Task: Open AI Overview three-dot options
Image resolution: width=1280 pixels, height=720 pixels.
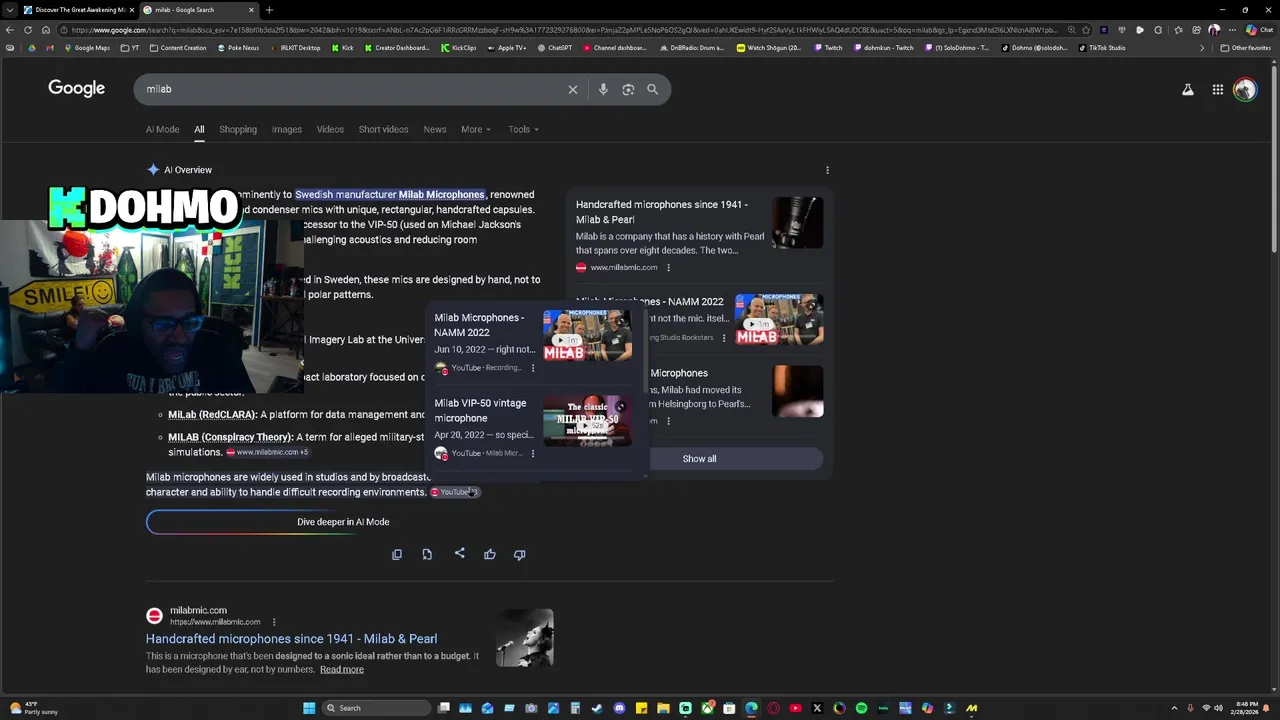Action: click(827, 170)
